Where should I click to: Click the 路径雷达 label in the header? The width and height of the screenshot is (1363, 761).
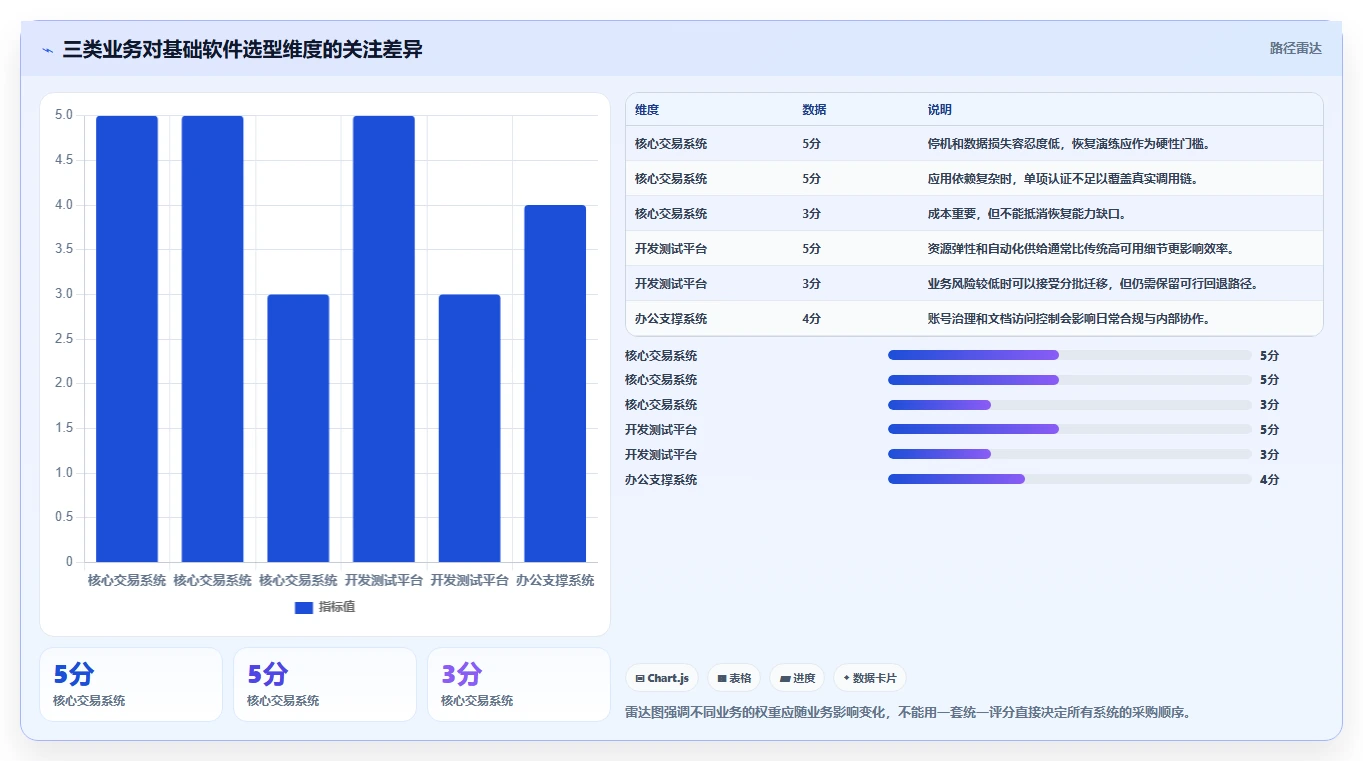tap(1295, 48)
